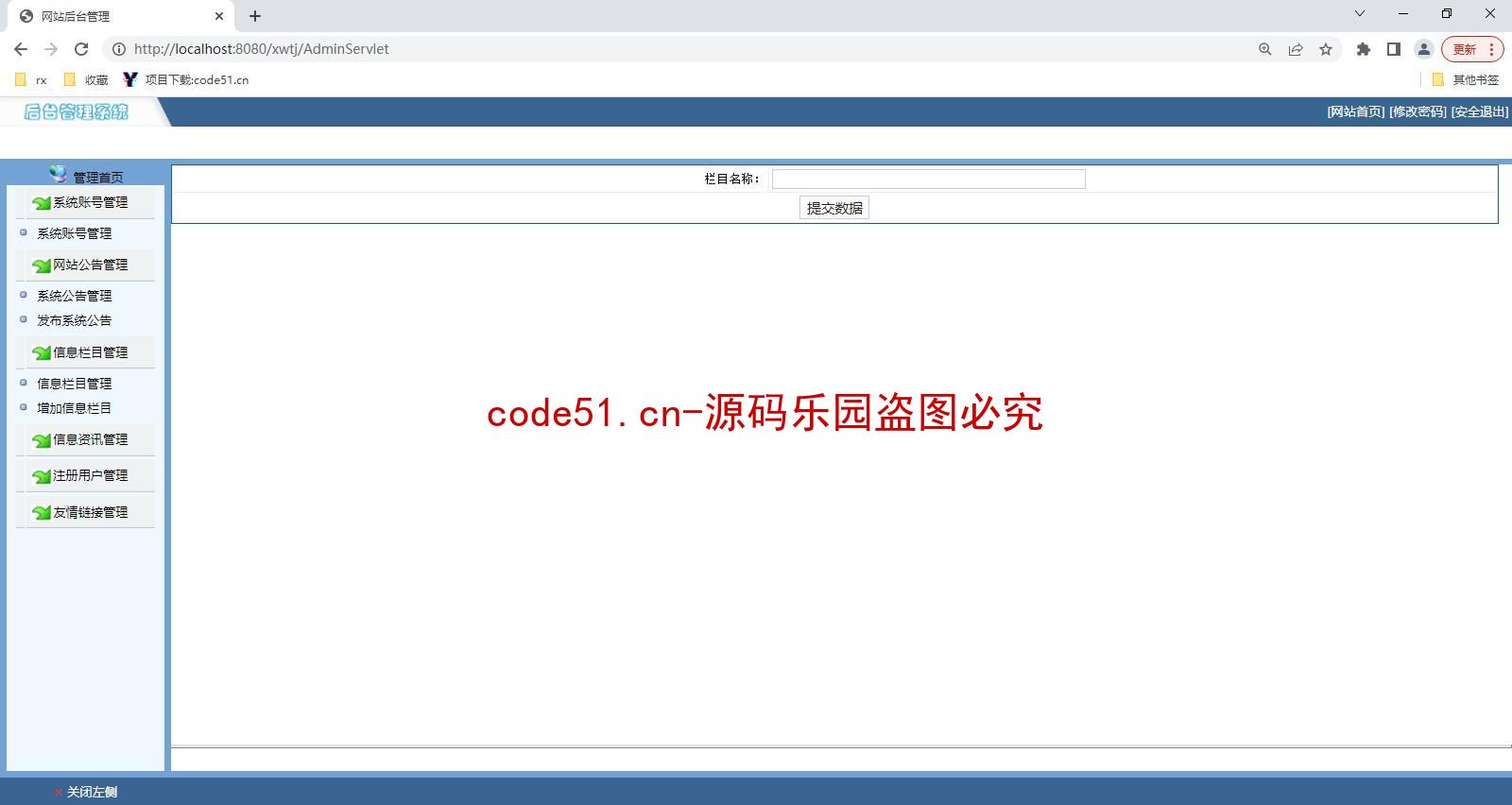Click the 安全退出 link
Image resolution: width=1512 pixels, height=805 pixels.
point(1480,111)
